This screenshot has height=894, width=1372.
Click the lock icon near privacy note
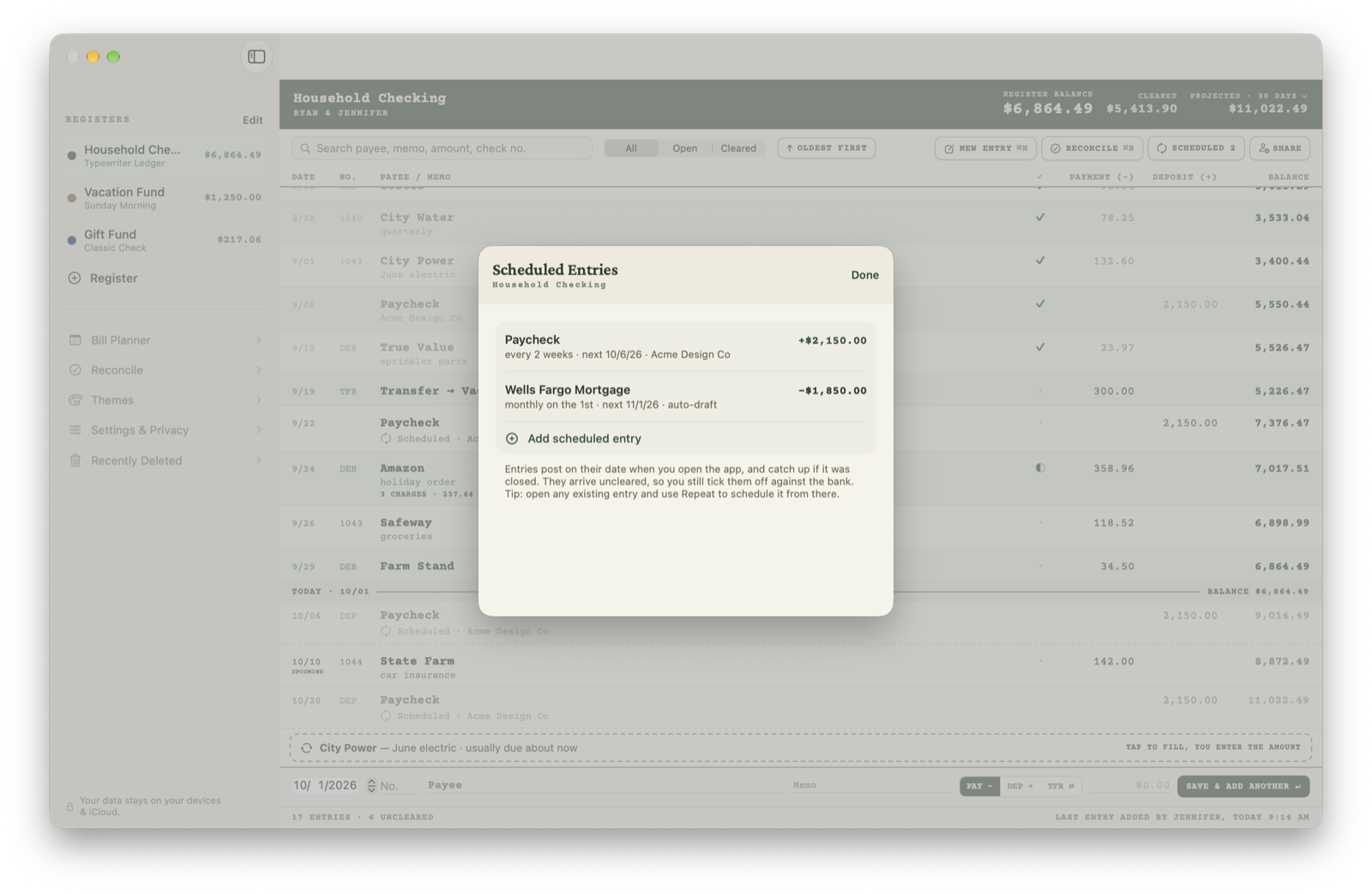point(69,807)
